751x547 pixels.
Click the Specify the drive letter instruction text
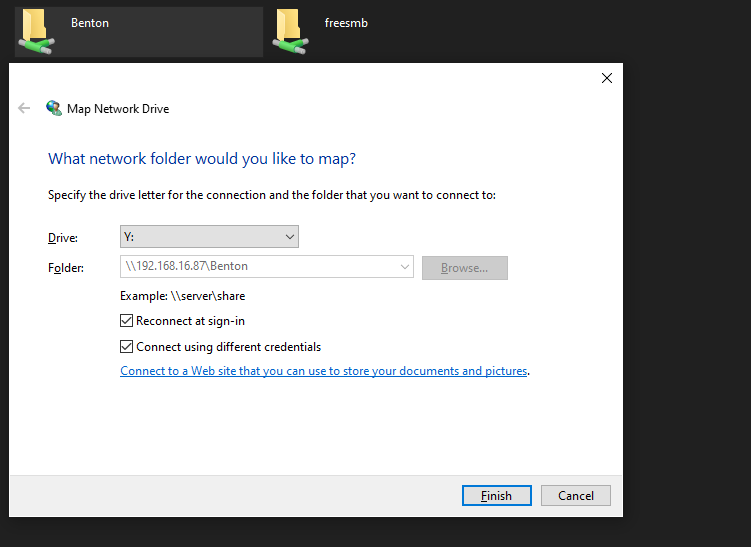(272, 195)
